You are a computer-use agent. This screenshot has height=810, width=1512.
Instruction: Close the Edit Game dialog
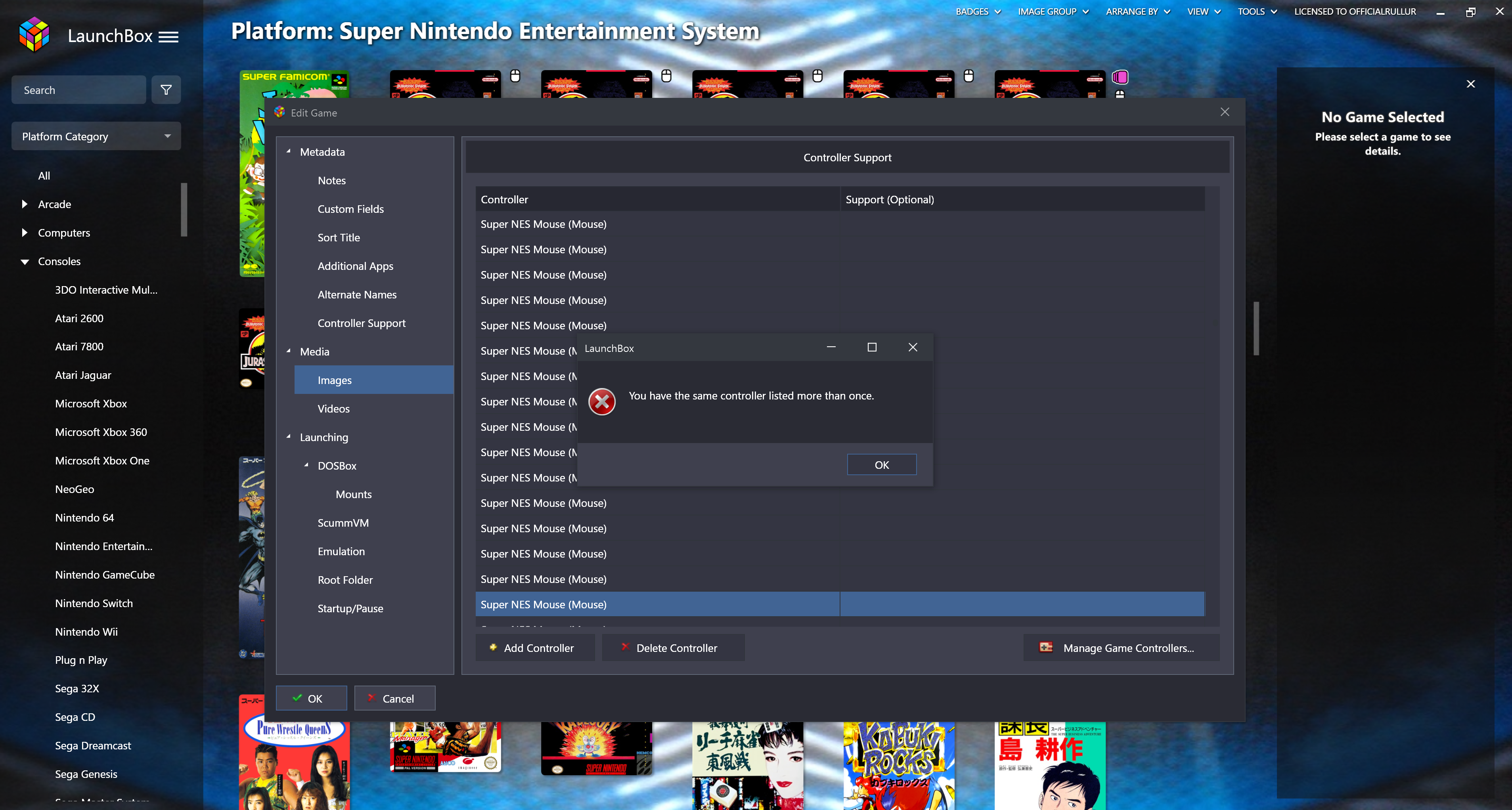(x=1225, y=112)
